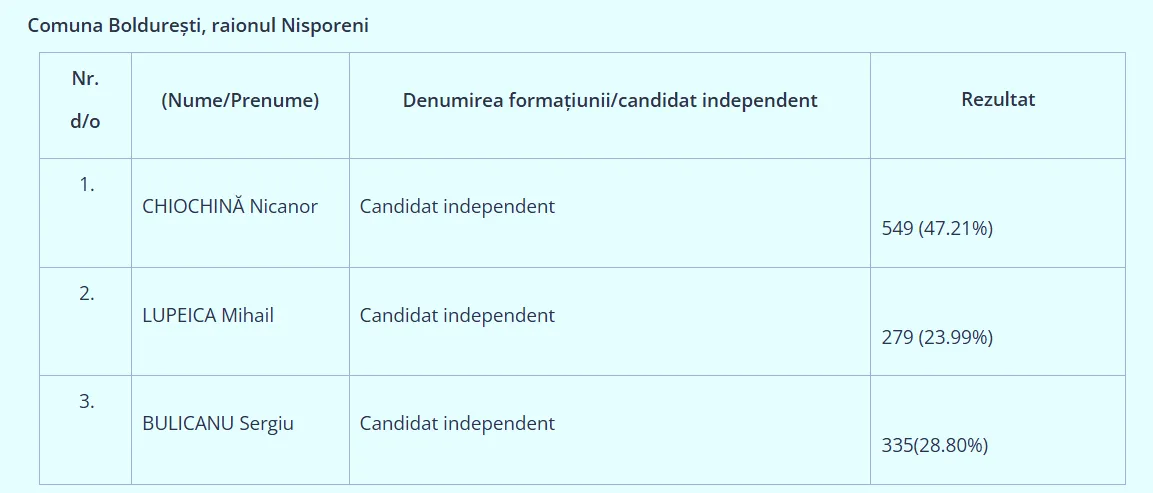Viewport: 1153px width, 493px height.
Task: Click the result 335(28.80%)
Action: pos(935,445)
